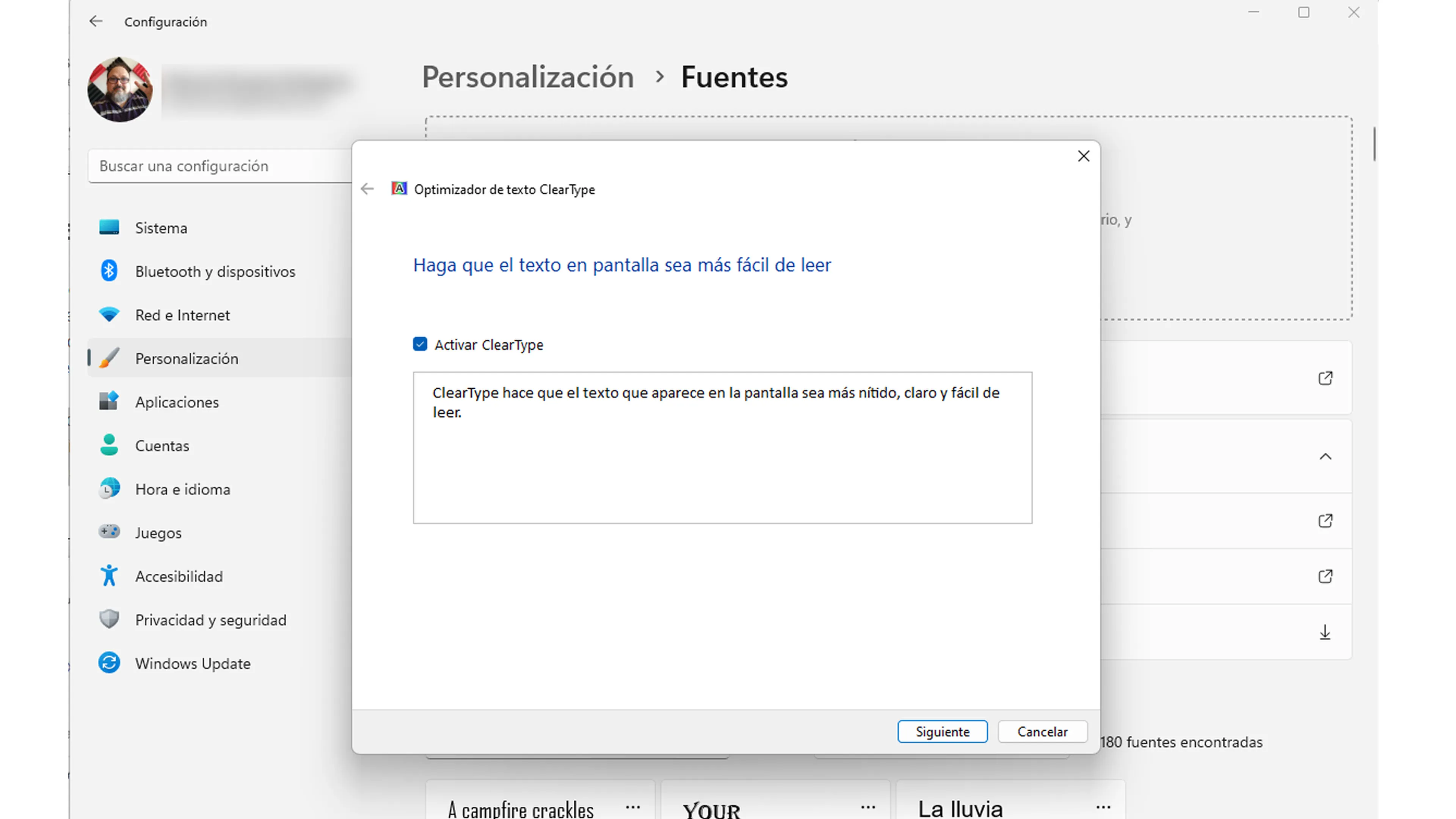Go back with Configuración window arrow
The width and height of the screenshot is (1456, 819).
(x=96, y=22)
